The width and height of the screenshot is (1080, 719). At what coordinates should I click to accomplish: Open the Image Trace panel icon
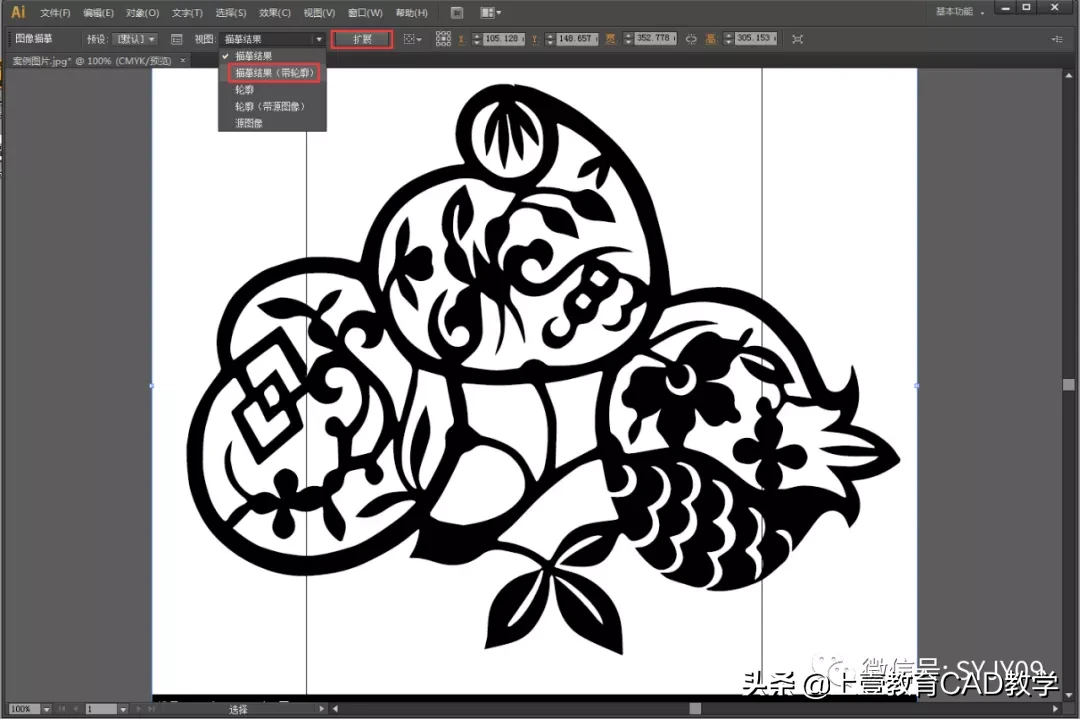click(176, 39)
